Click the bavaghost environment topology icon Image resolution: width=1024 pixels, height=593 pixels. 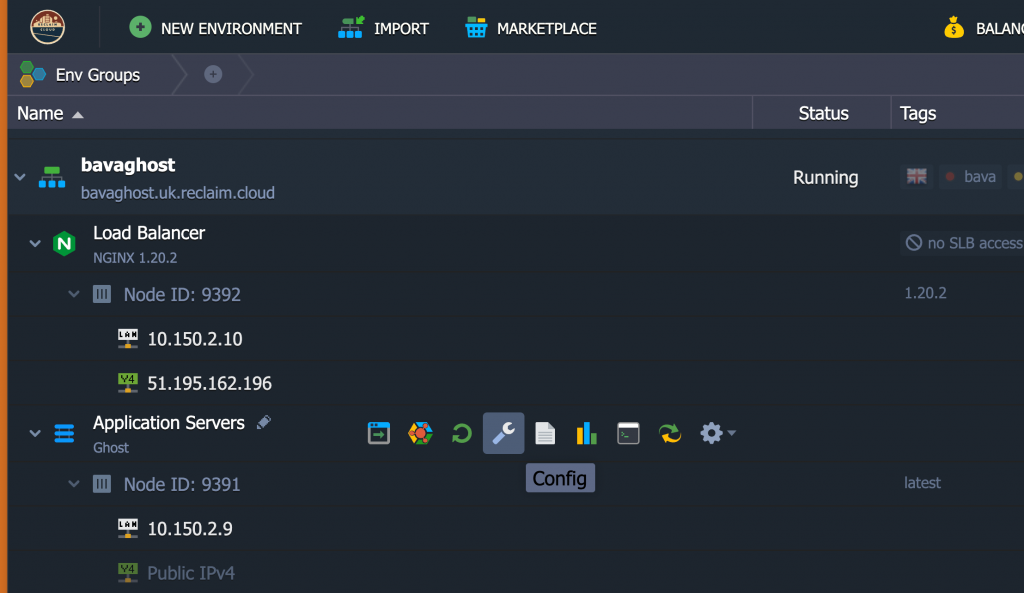pyautogui.click(x=52, y=177)
